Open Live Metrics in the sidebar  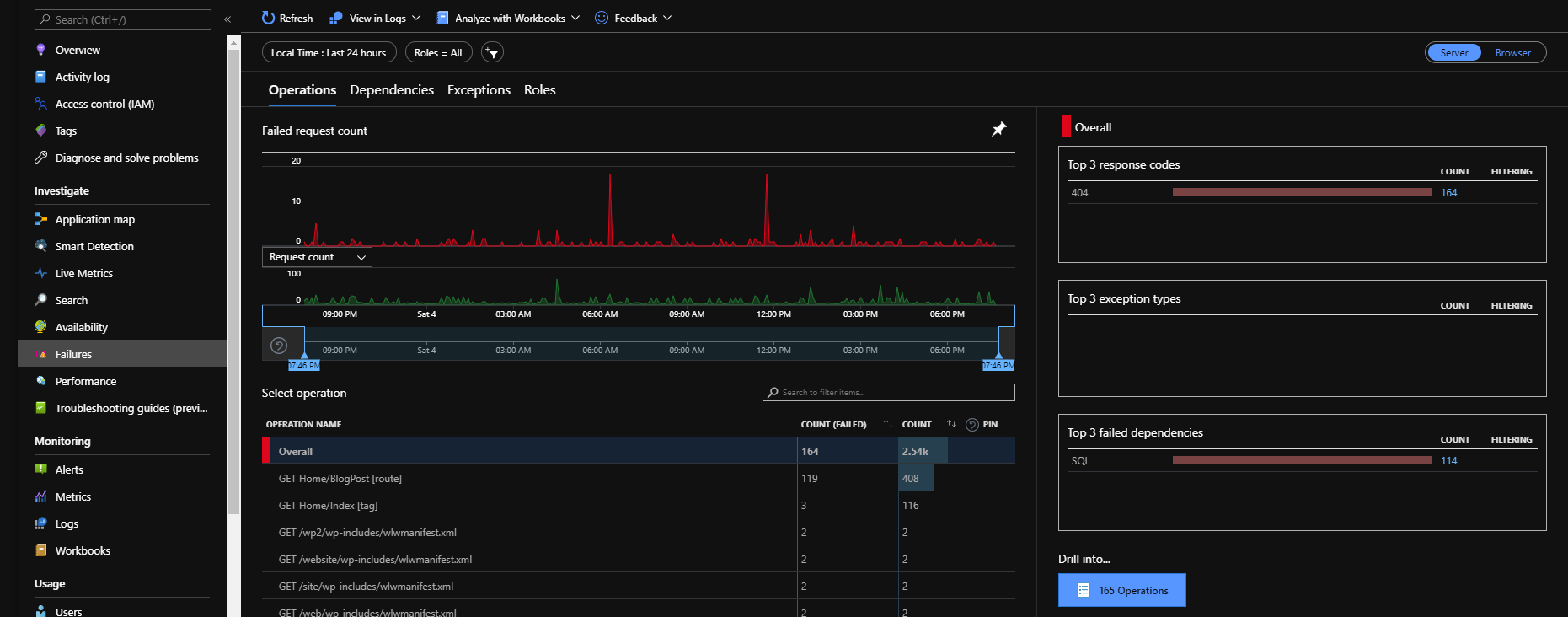point(83,273)
